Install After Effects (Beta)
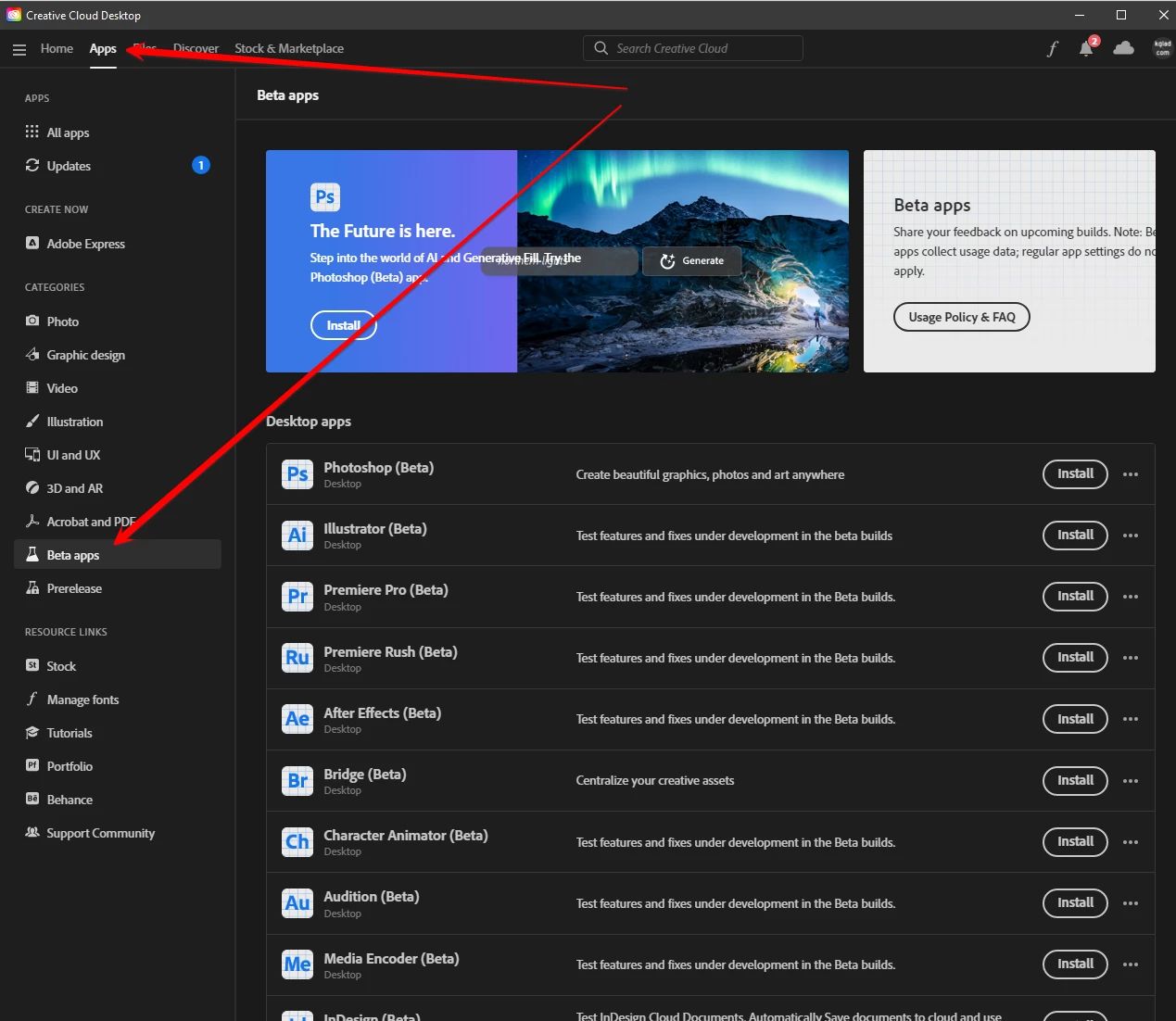Screen dimensions: 1176x1021 coord(1075,719)
